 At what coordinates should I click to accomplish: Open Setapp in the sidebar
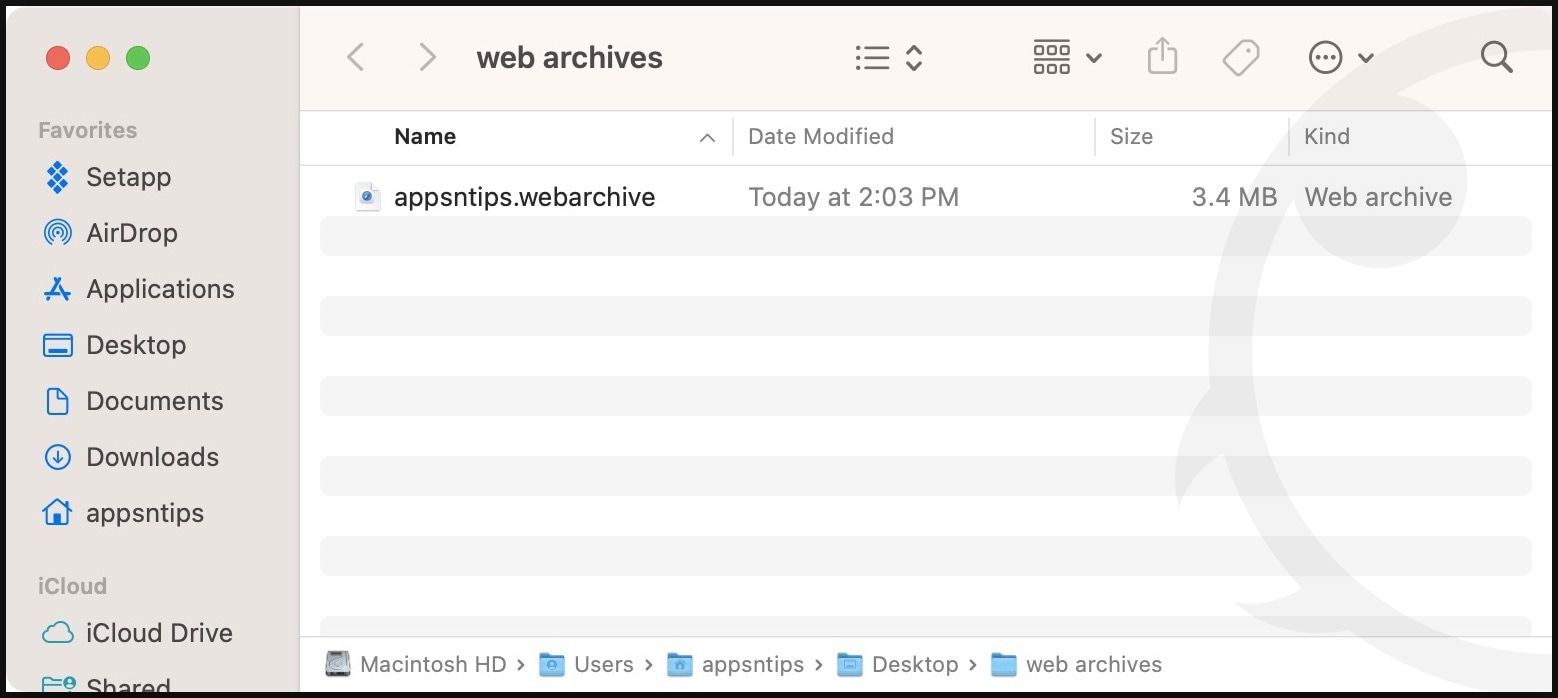click(x=128, y=177)
